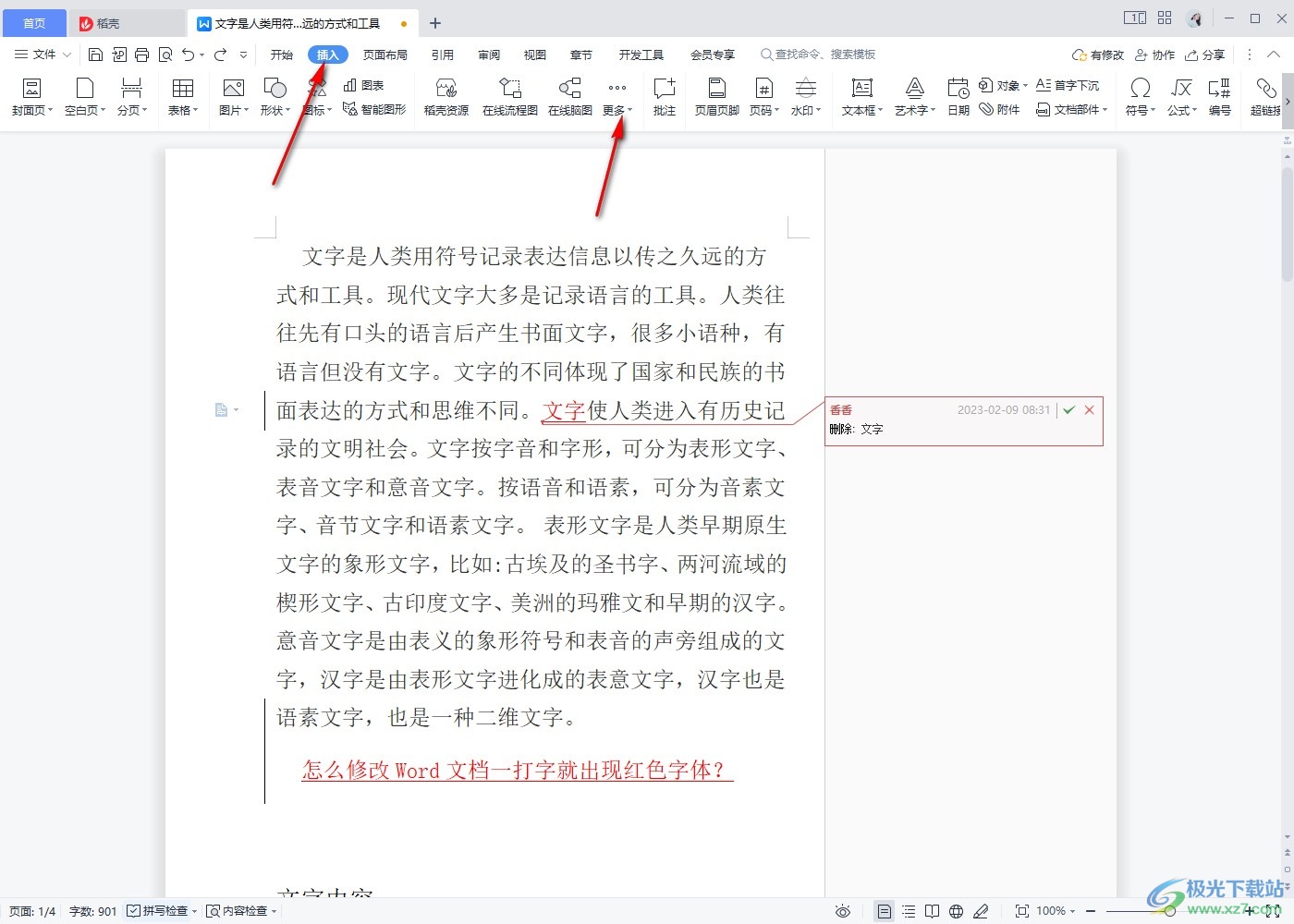Click the Print icon in quick access toolbar

tap(142, 55)
